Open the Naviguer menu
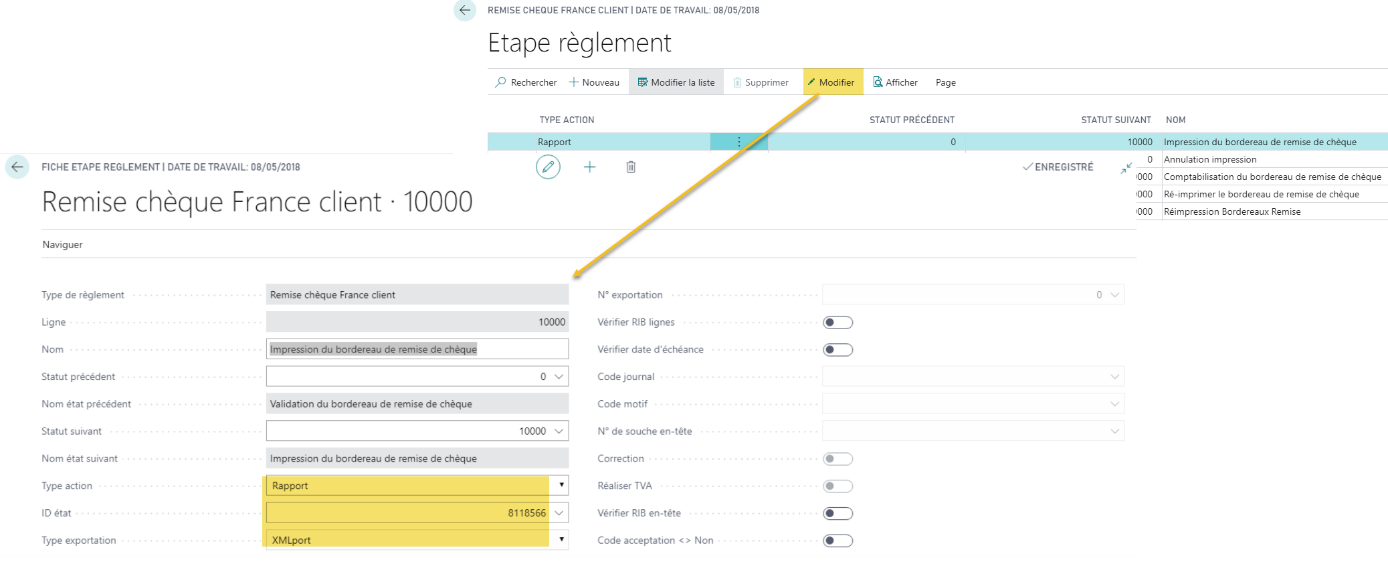 [x=62, y=244]
